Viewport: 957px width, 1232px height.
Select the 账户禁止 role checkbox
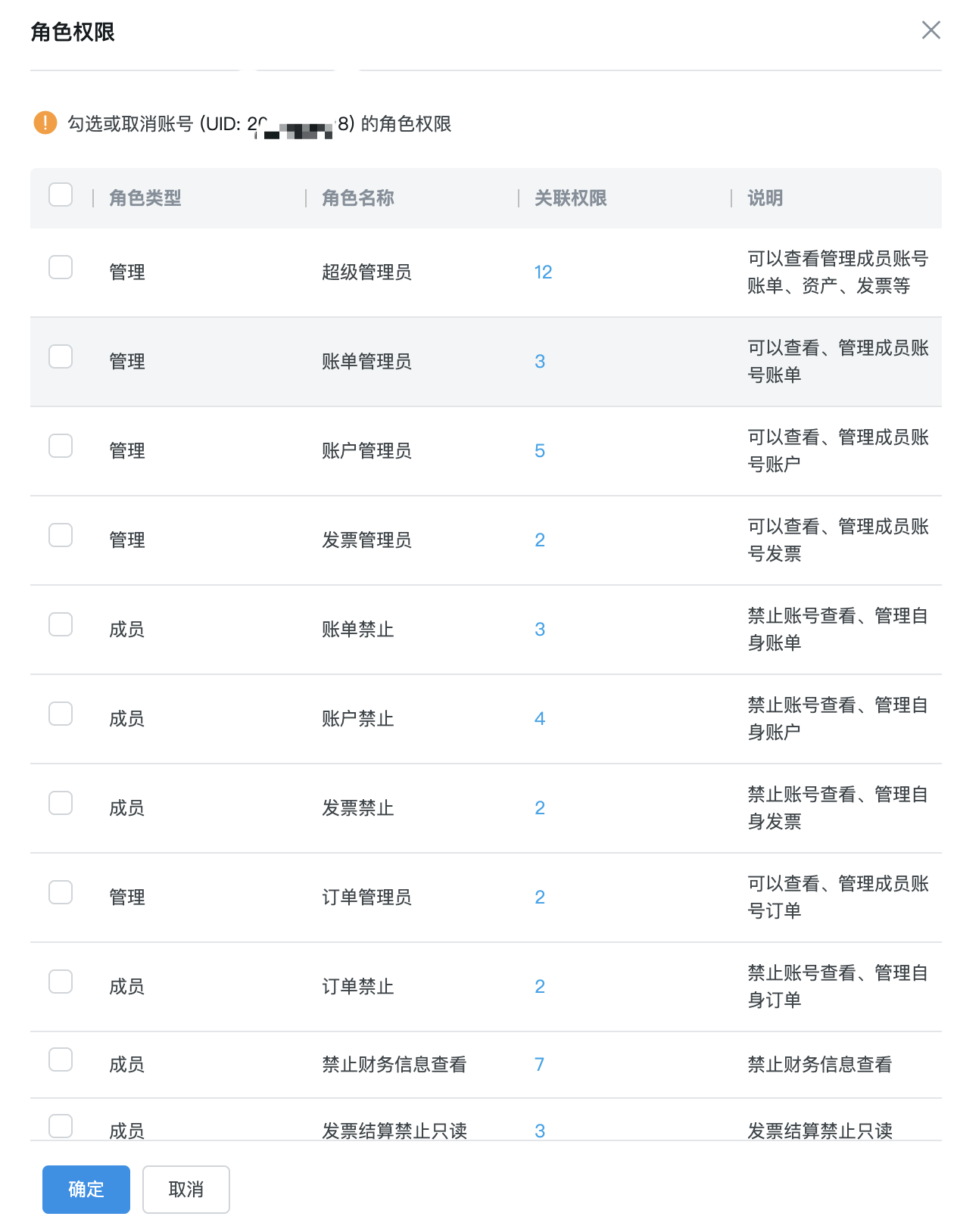point(61,714)
